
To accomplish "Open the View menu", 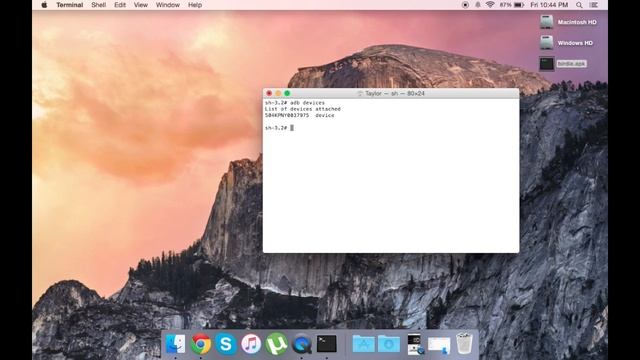I will coord(141,5).
